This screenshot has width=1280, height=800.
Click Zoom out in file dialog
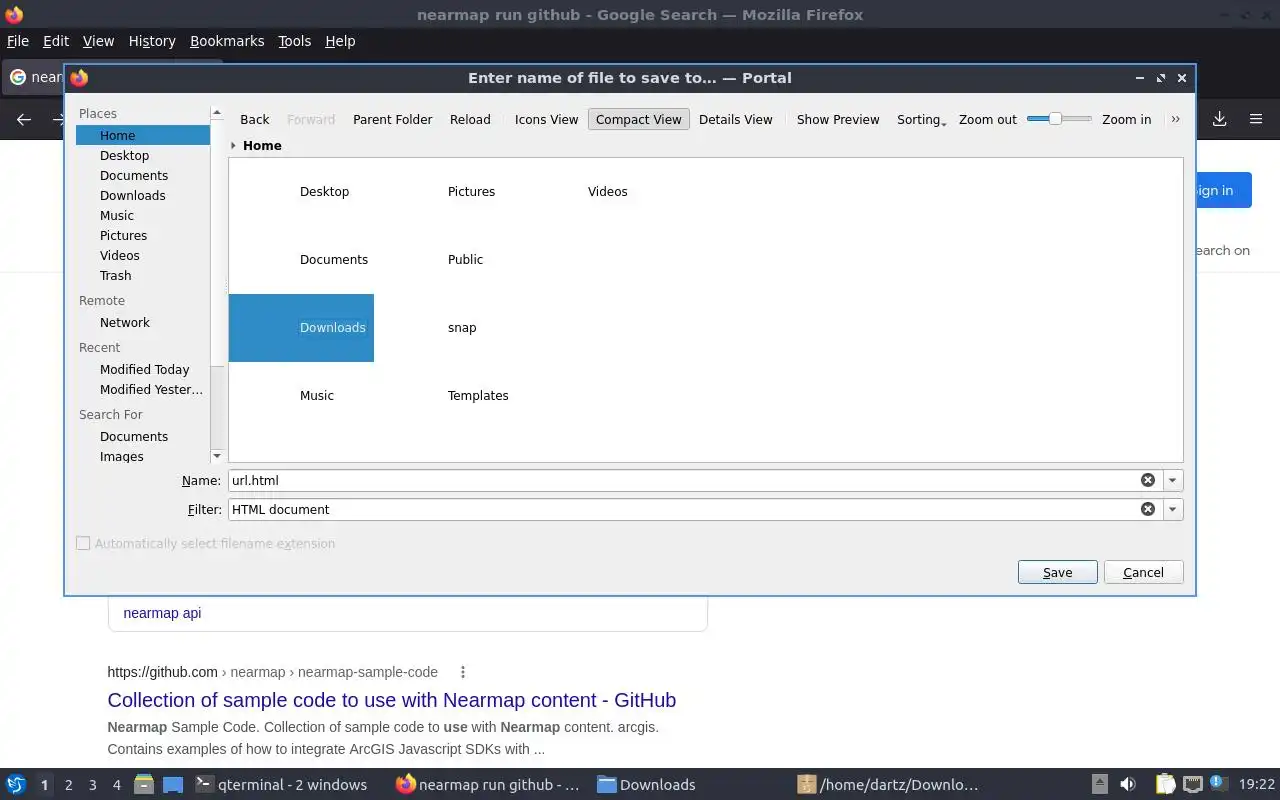tap(987, 119)
